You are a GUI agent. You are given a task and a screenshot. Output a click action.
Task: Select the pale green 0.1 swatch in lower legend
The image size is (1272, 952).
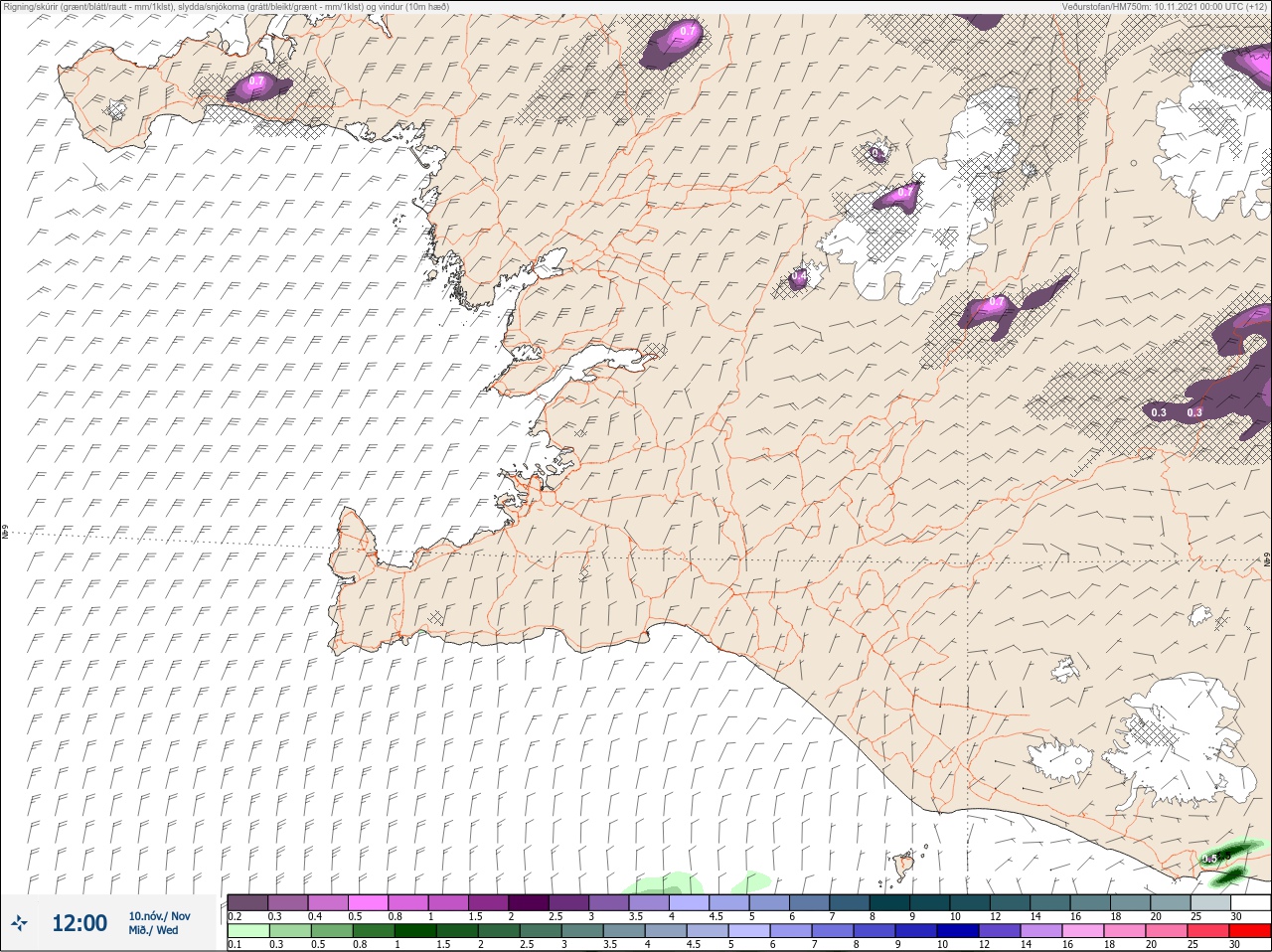click(247, 931)
